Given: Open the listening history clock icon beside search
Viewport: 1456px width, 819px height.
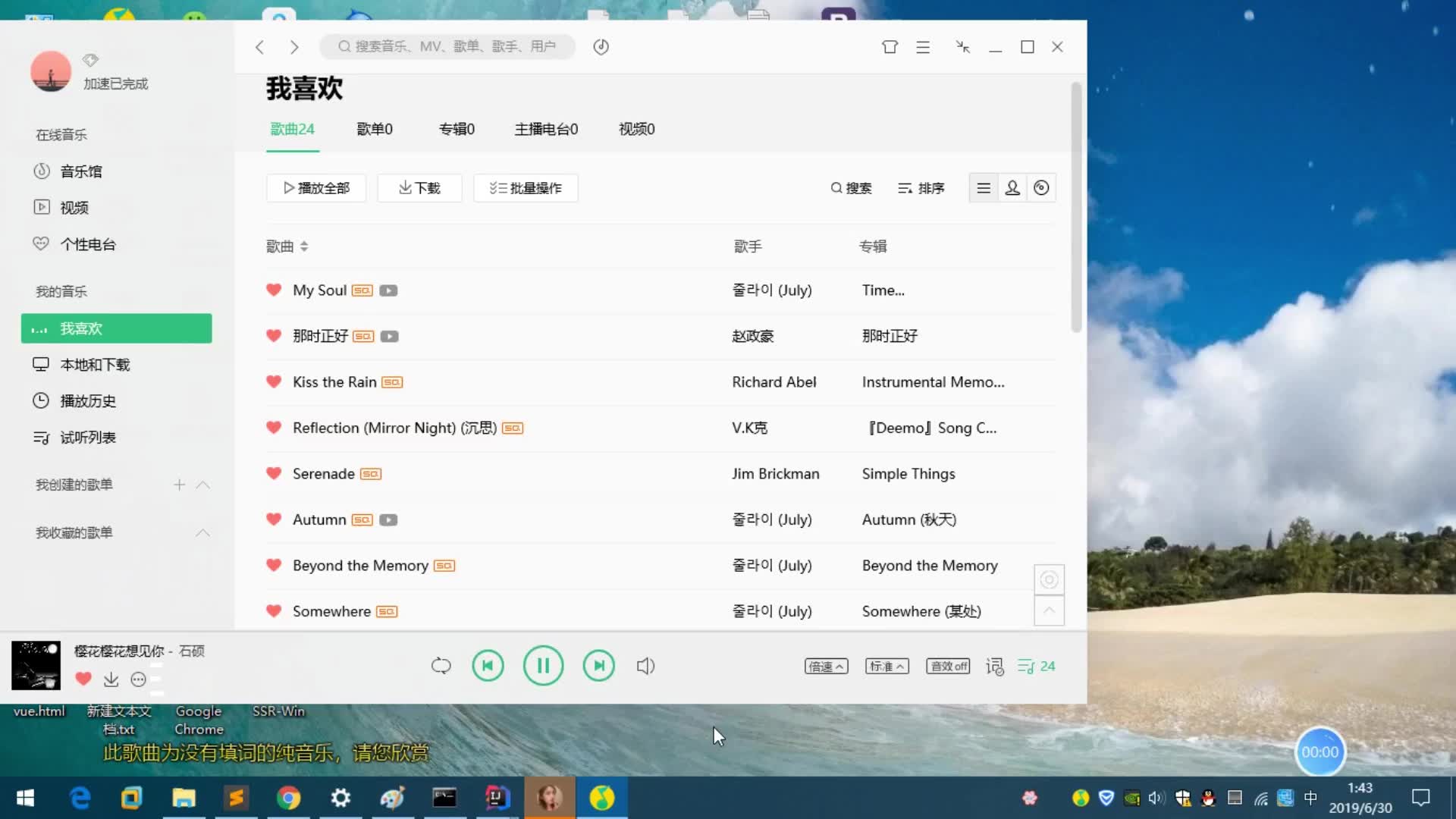Looking at the screenshot, I should 601,46.
